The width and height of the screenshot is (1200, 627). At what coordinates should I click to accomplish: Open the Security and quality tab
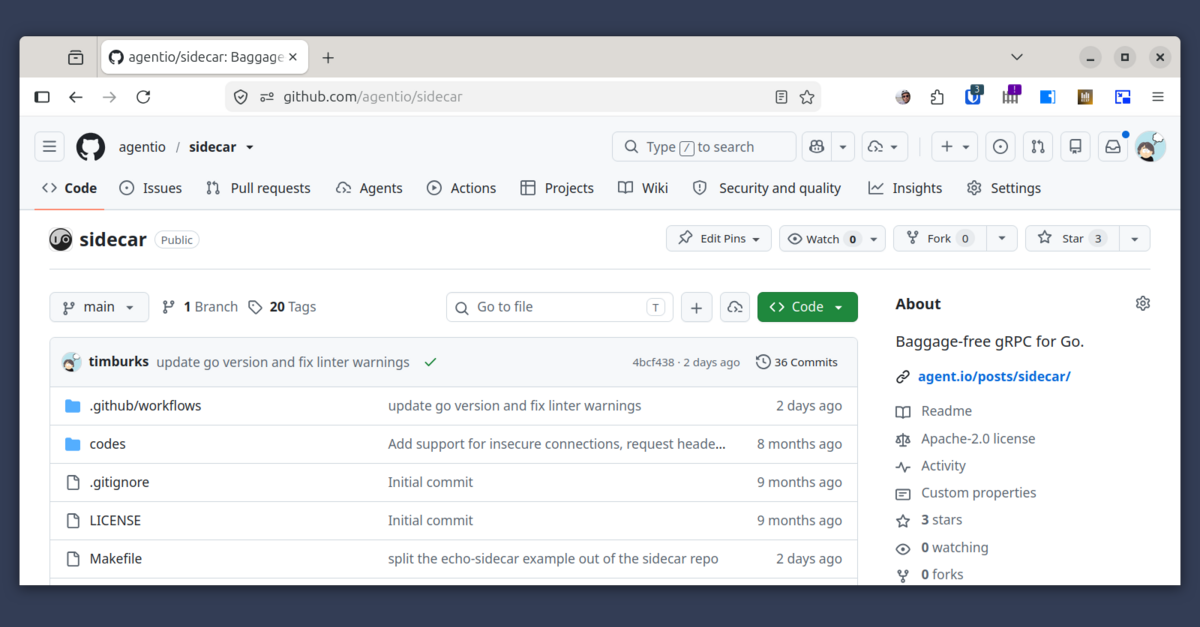[767, 188]
